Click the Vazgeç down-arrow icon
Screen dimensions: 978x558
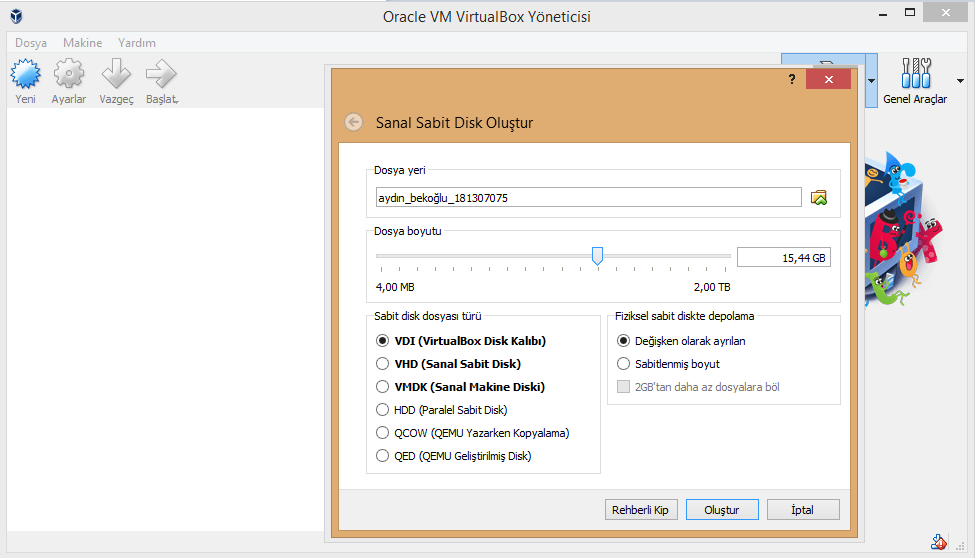(x=116, y=74)
